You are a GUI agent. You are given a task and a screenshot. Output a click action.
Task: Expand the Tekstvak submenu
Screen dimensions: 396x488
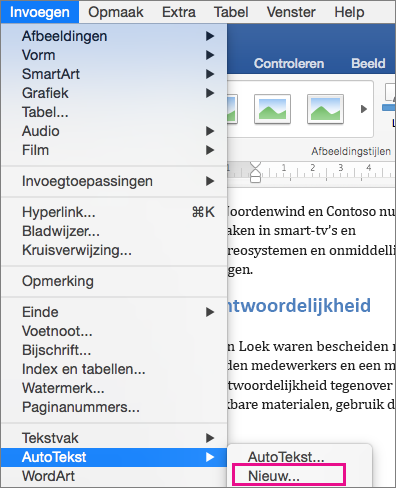click(114, 438)
